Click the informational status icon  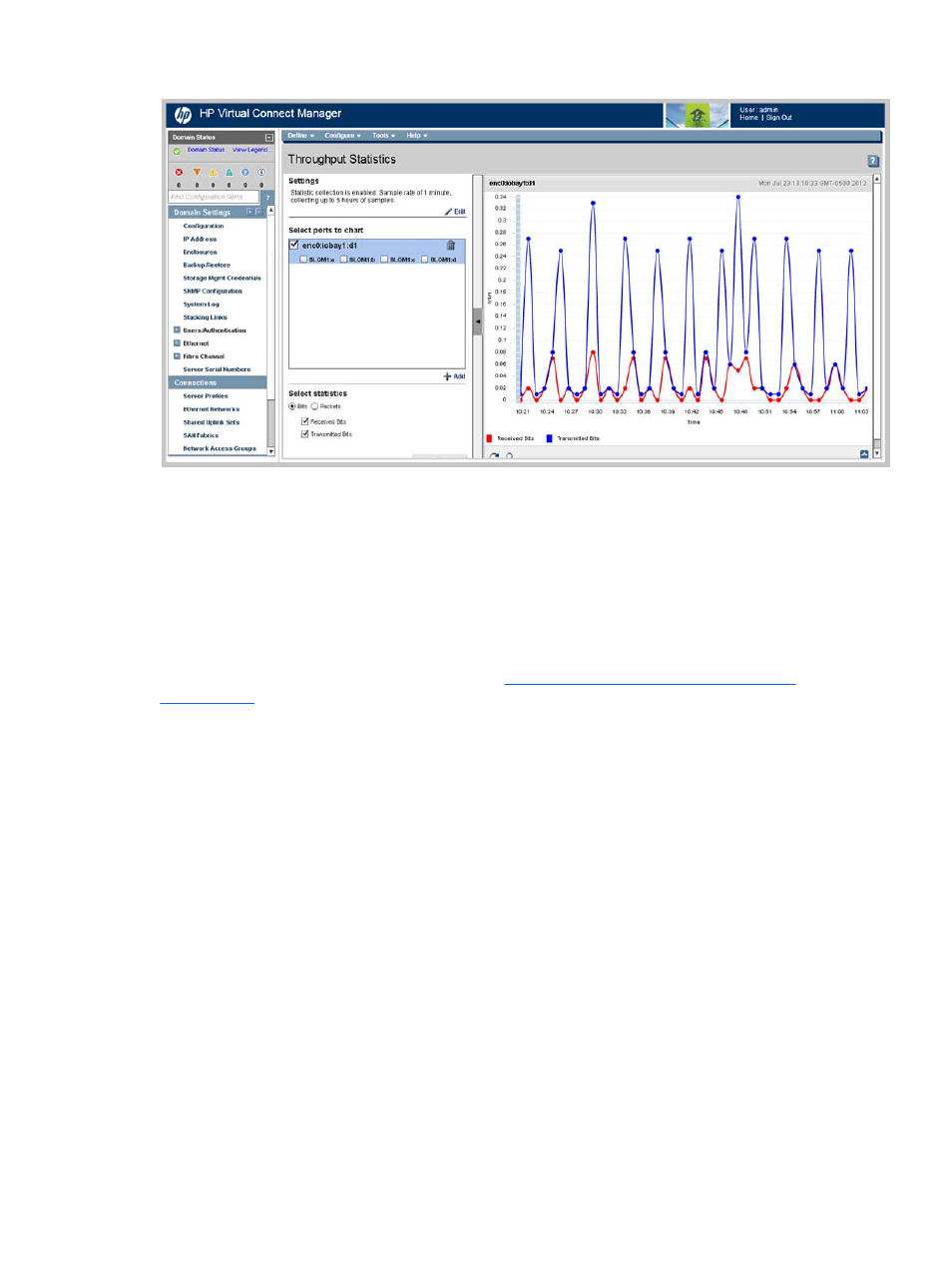point(261,173)
